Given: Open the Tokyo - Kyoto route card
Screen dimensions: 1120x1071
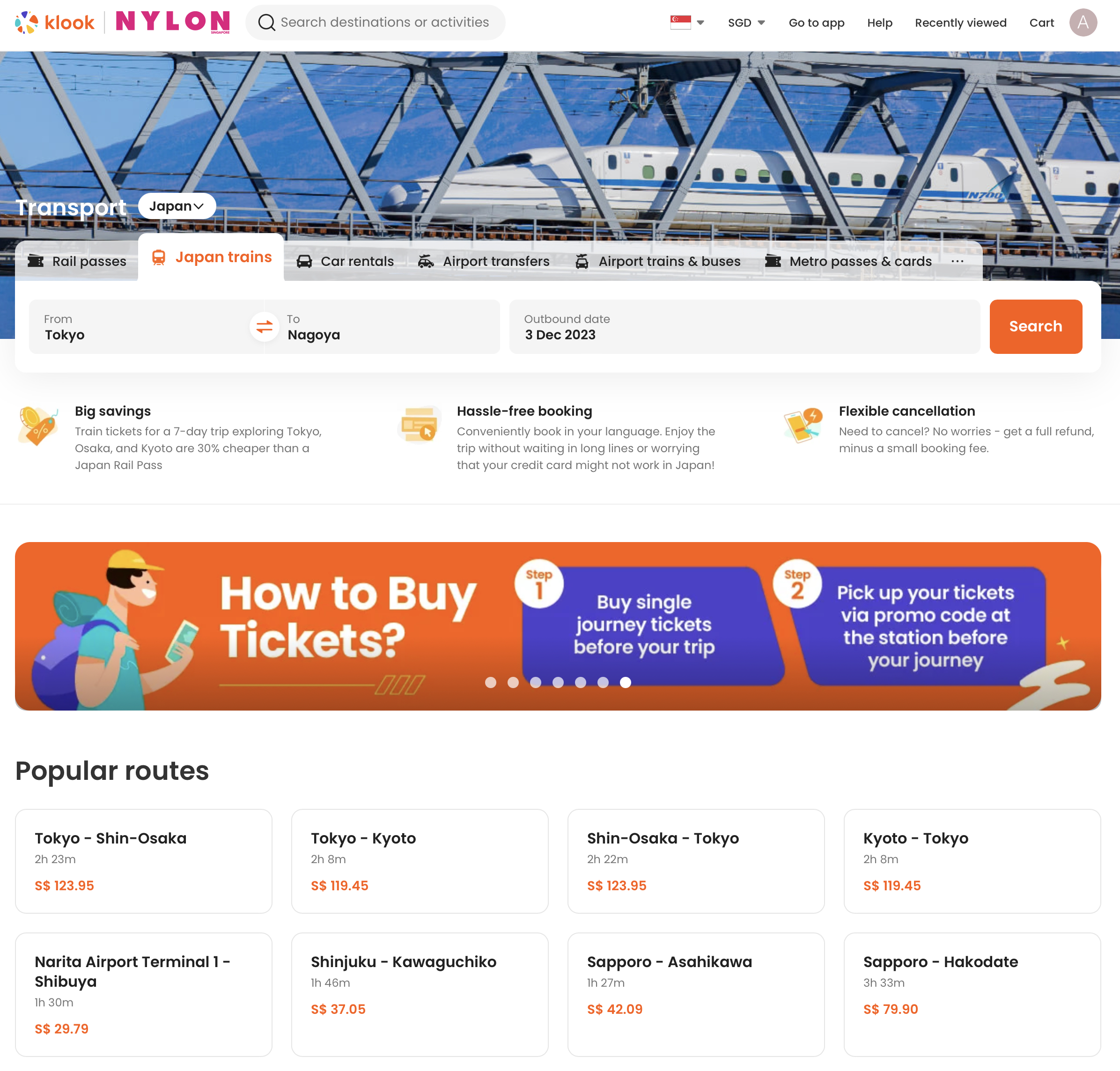Looking at the screenshot, I should (x=420, y=861).
